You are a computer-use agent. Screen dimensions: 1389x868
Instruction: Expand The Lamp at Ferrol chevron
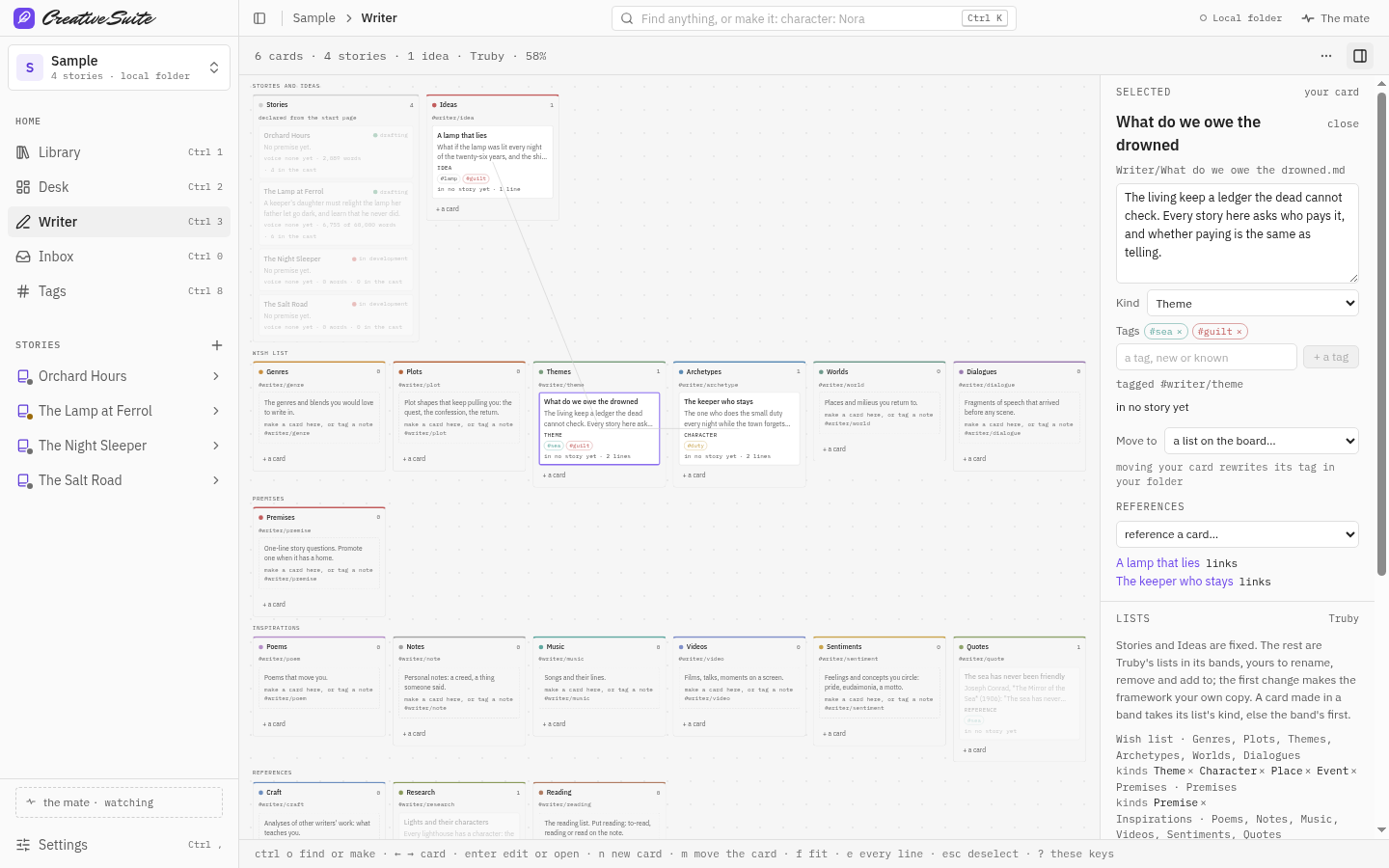(x=216, y=411)
